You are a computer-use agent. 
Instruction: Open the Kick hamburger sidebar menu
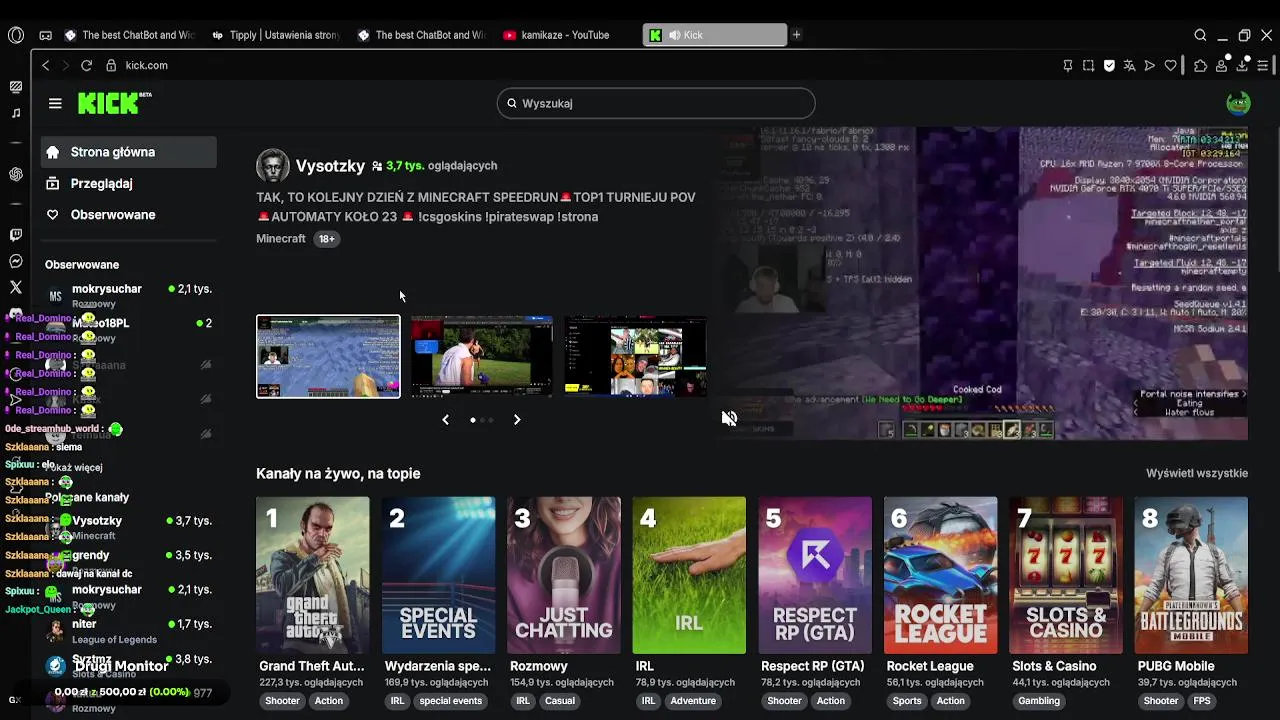[x=55, y=103]
